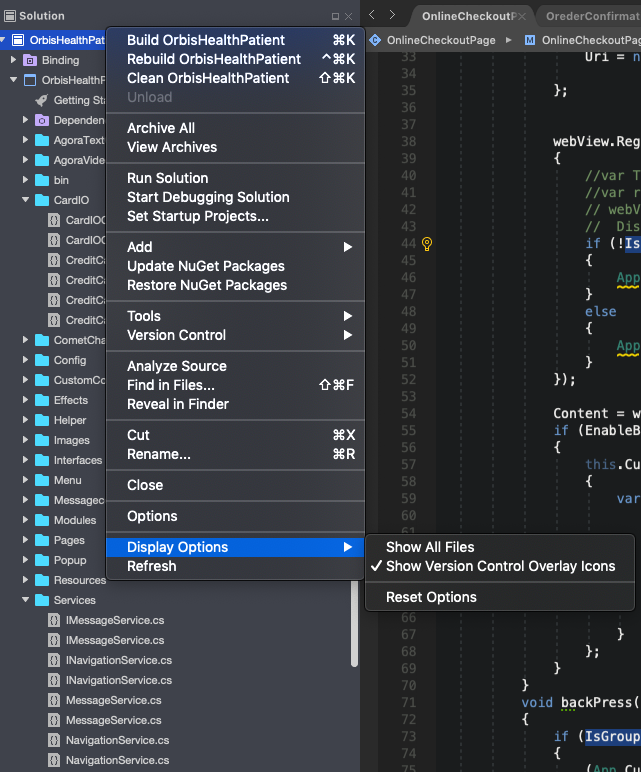Click the Solution tree vertical scrollbar
Screen dimensions: 641x772
[x=354, y=624]
